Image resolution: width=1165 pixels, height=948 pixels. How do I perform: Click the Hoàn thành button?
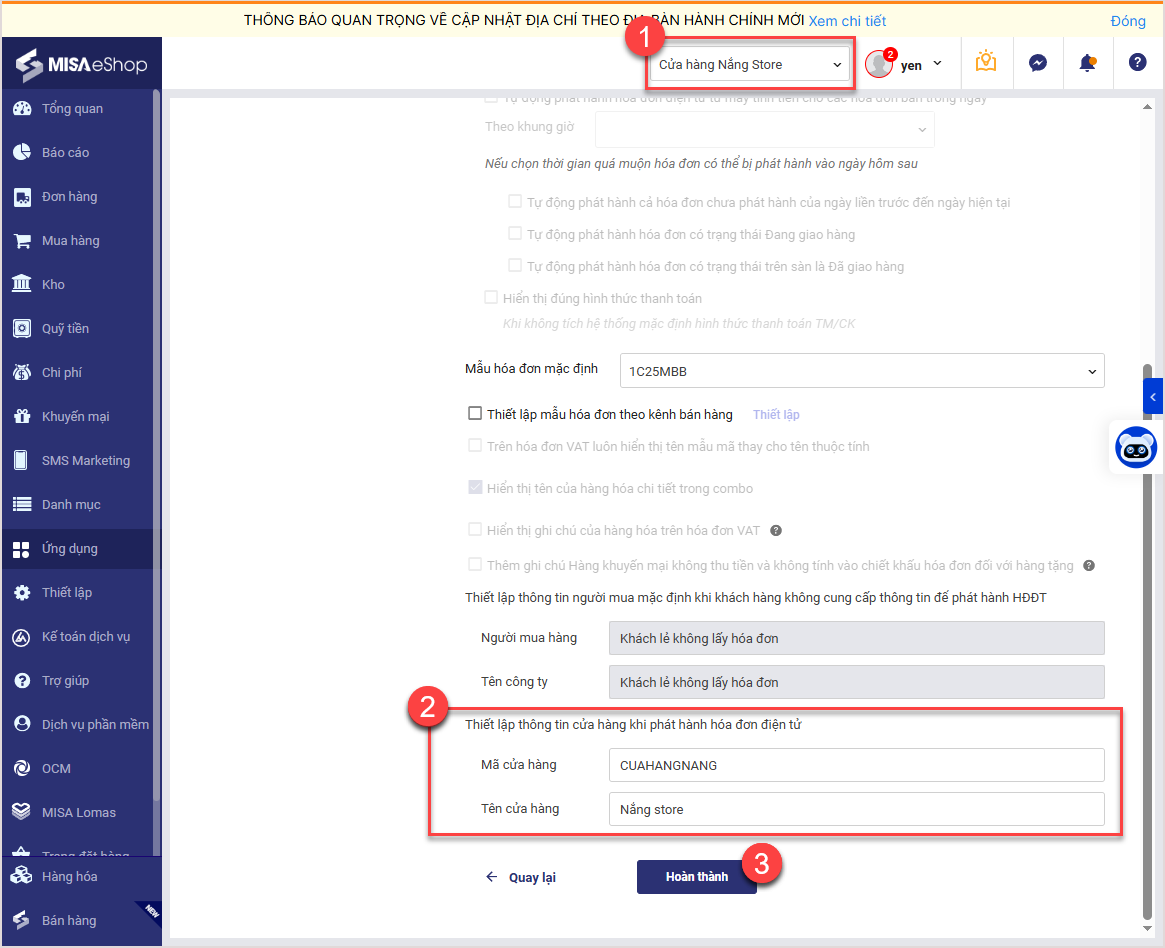tap(696, 877)
